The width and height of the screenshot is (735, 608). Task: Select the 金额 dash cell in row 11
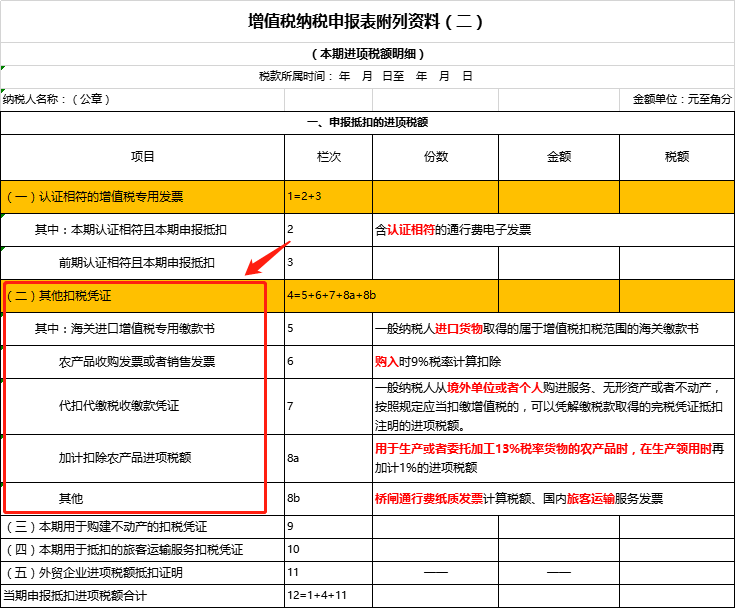(x=559, y=573)
